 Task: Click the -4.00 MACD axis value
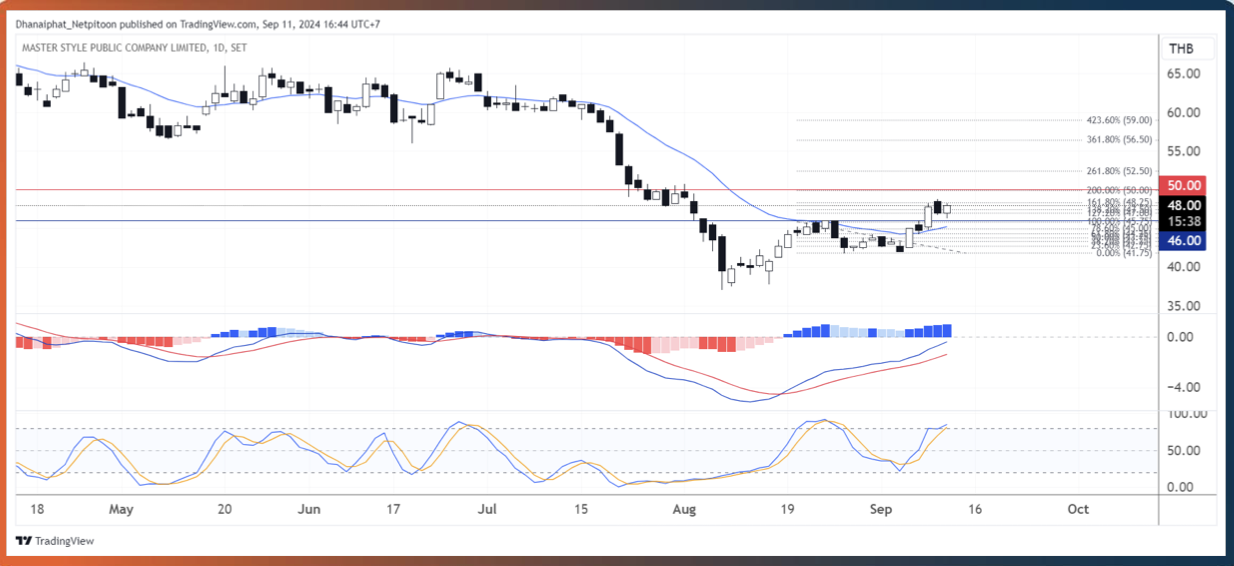click(x=1183, y=388)
